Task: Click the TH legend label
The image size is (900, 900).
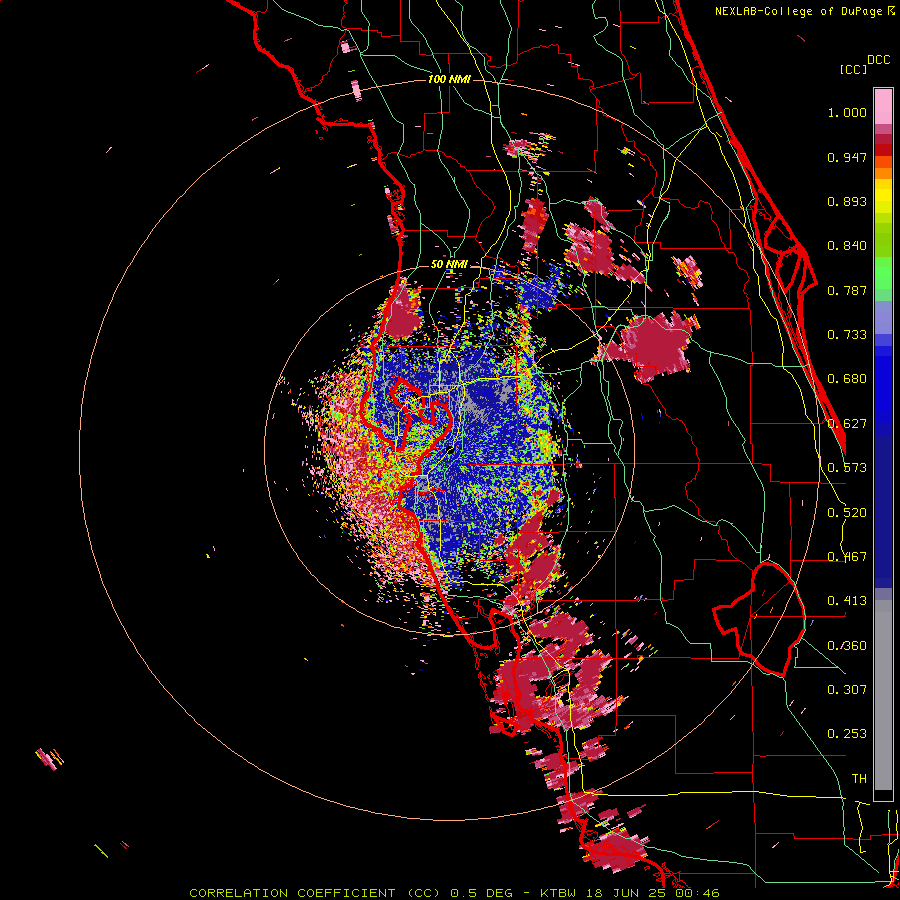Action: pos(859,779)
